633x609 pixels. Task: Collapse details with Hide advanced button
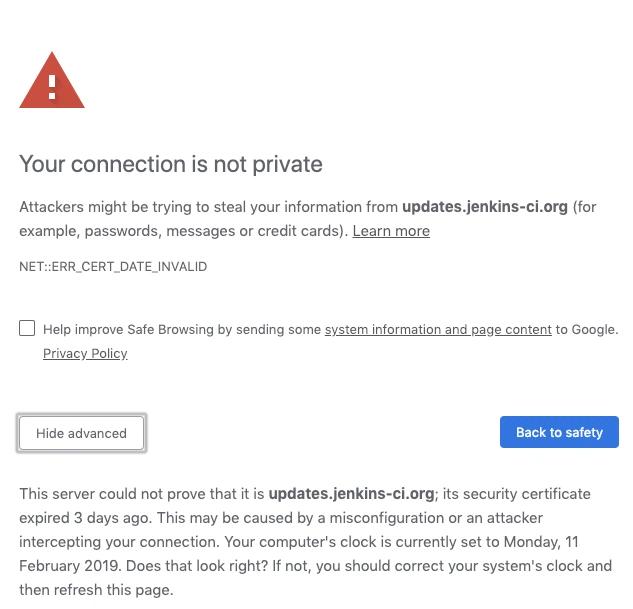click(x=81, y=433)
